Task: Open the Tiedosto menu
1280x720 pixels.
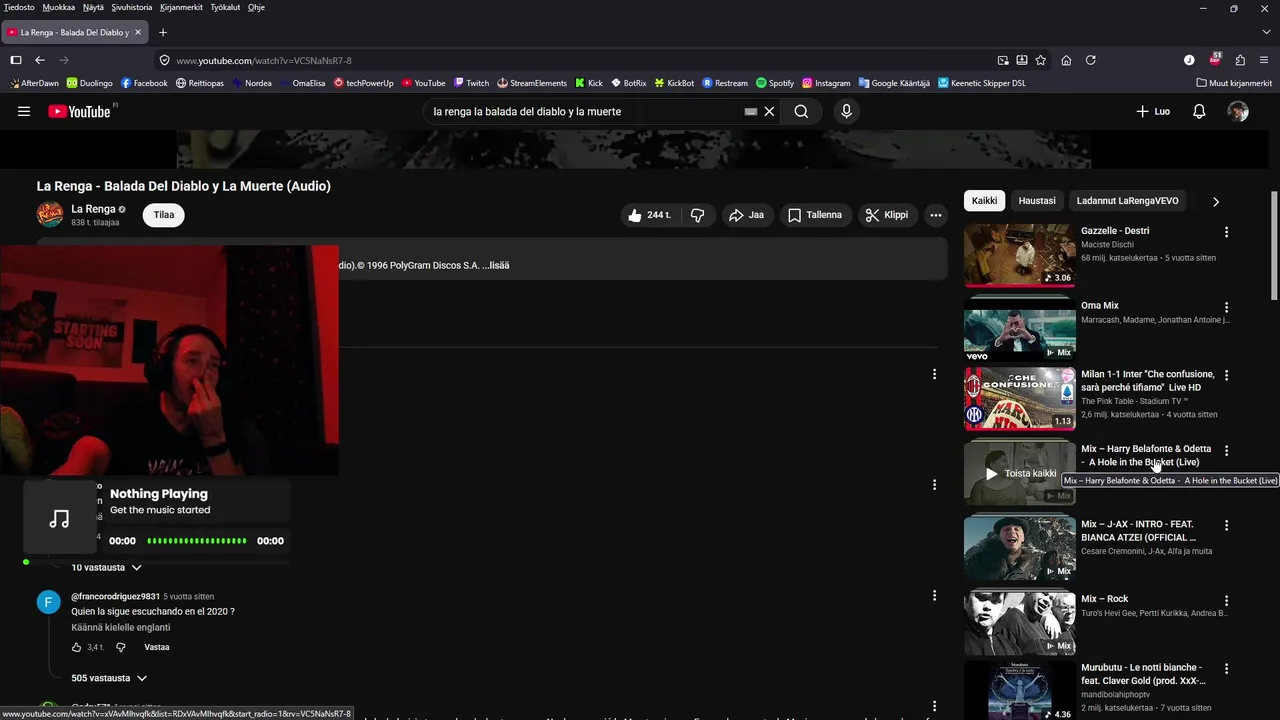Action: pyautogui.click(x=19, y=7)
